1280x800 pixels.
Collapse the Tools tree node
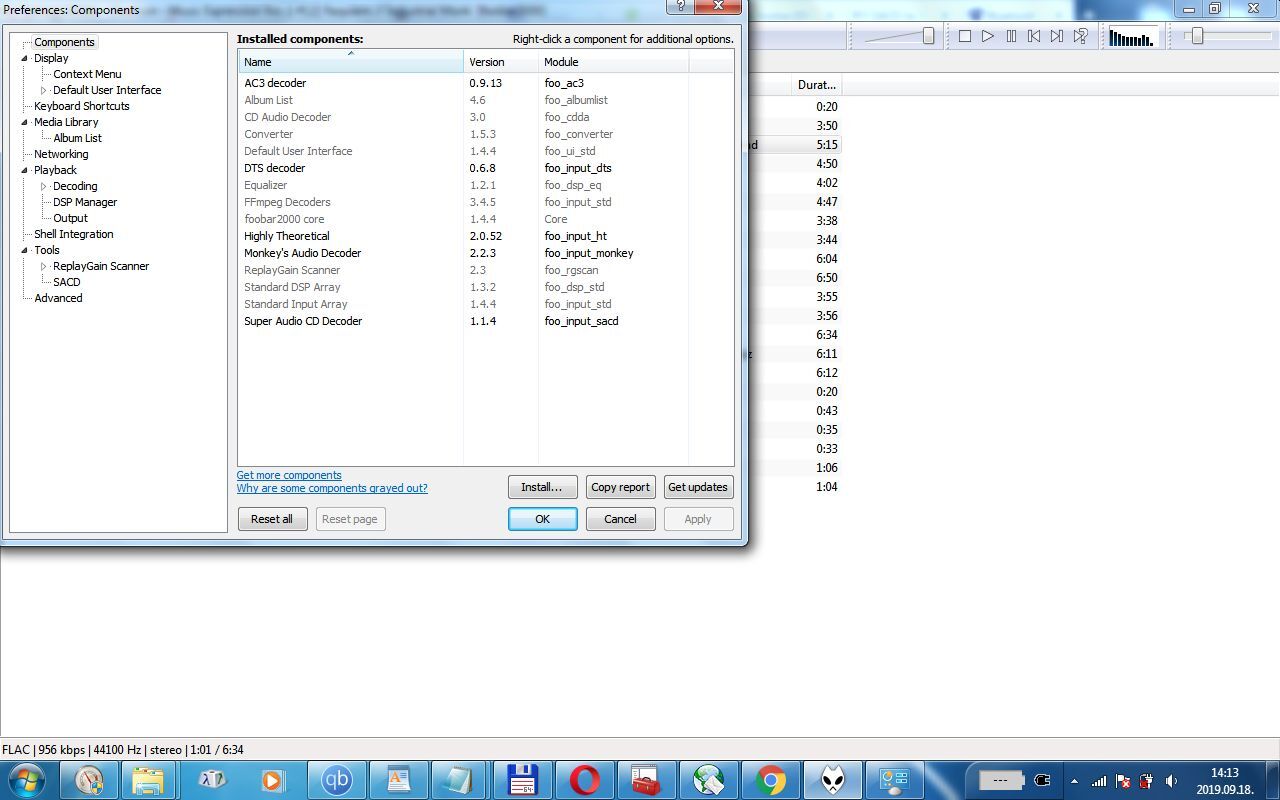pos(25,250)
